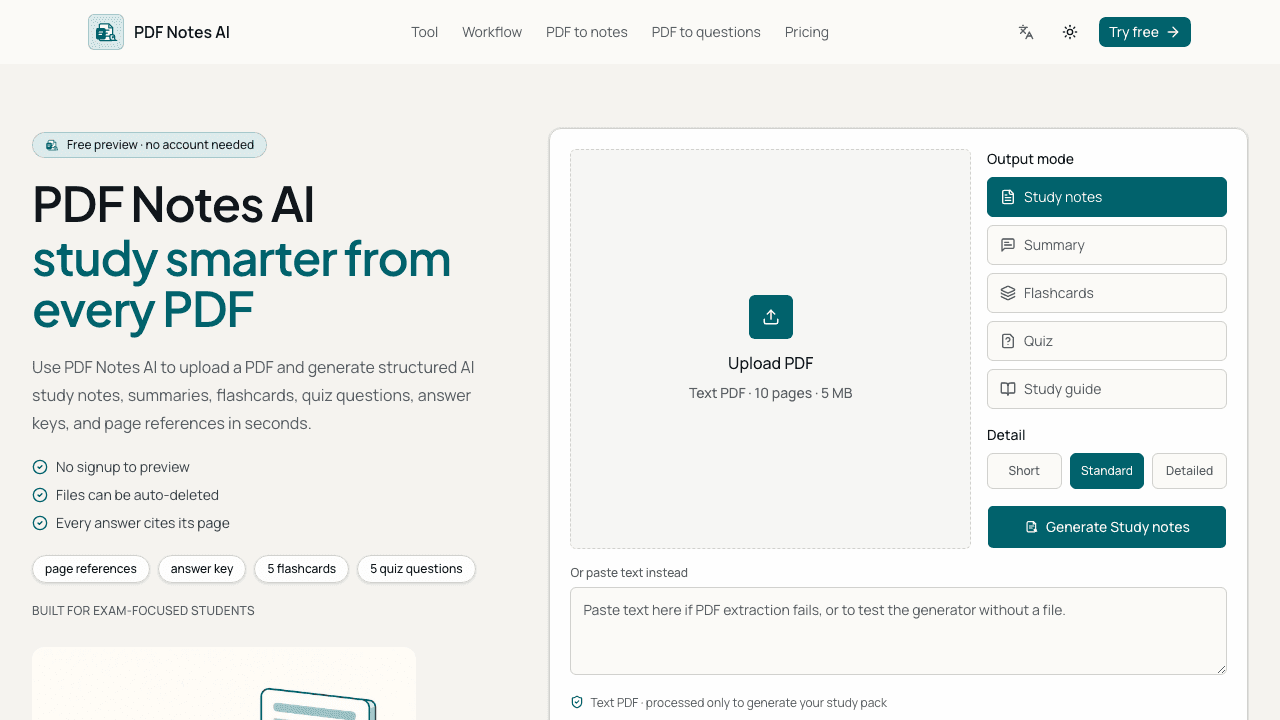Click the Or paste text instead label
Screen dimensions: 1280x720
[x=629, y=573]
